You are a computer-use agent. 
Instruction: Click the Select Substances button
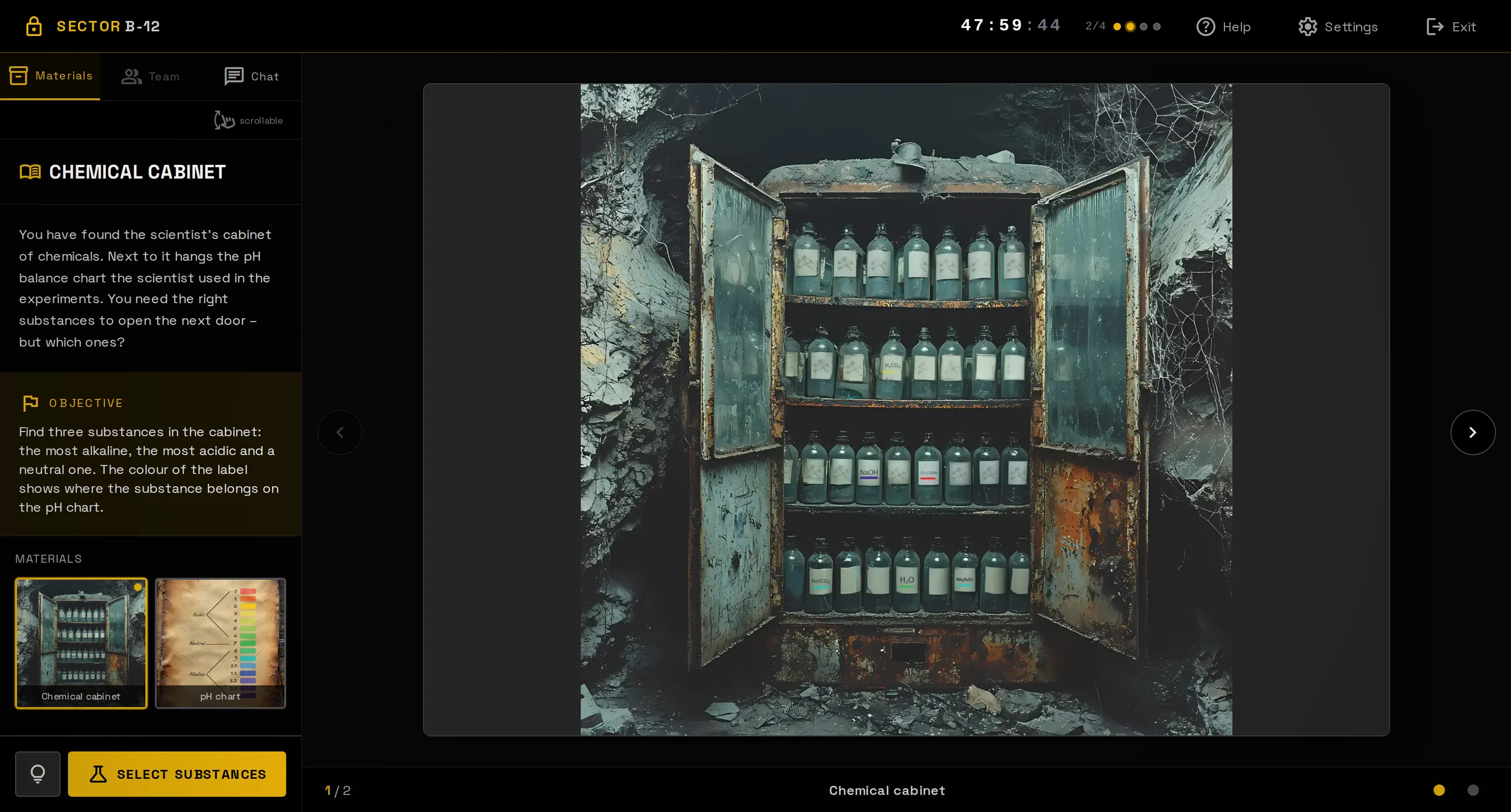pos(177,774)
